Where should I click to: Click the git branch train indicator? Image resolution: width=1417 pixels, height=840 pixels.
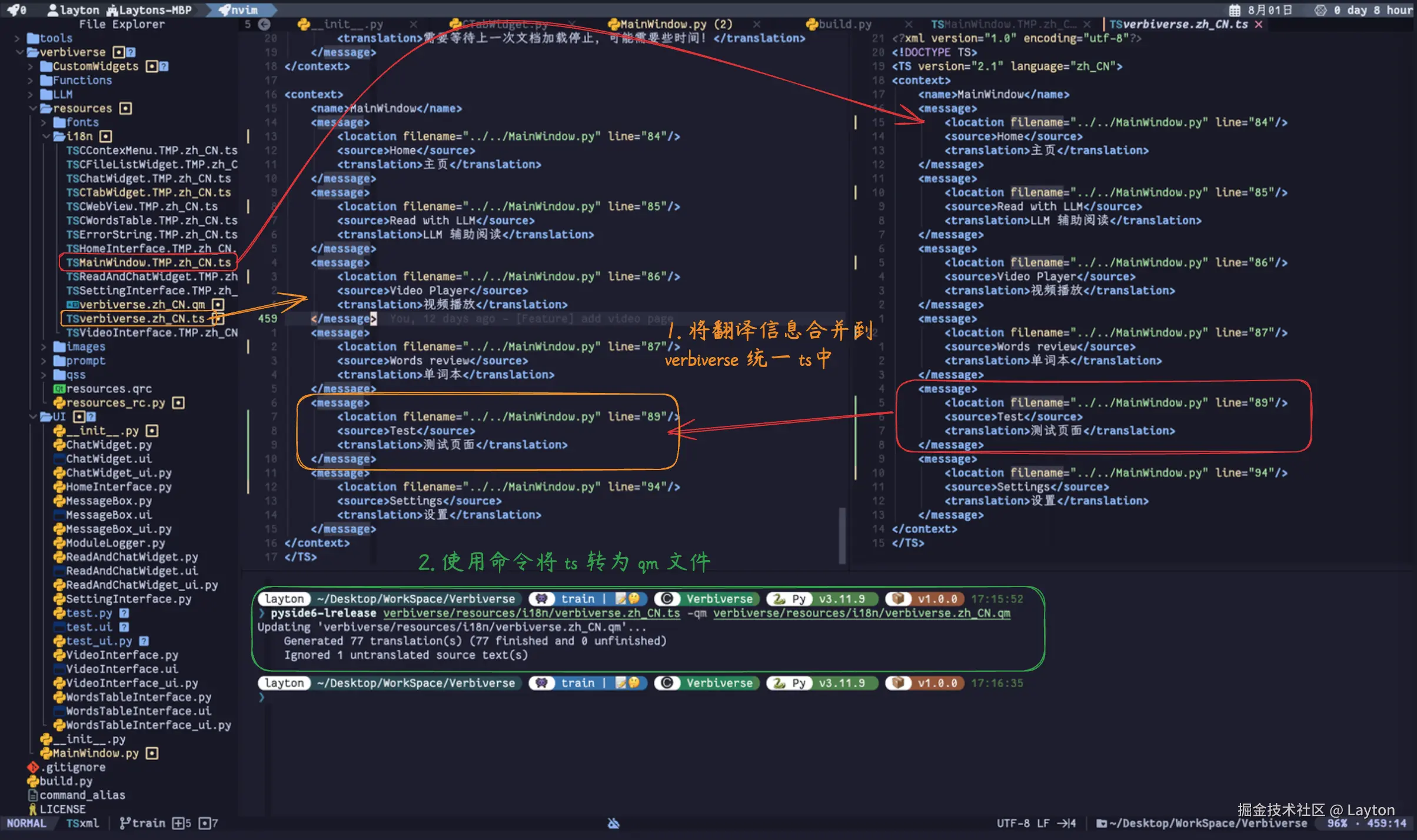[142, 824]
